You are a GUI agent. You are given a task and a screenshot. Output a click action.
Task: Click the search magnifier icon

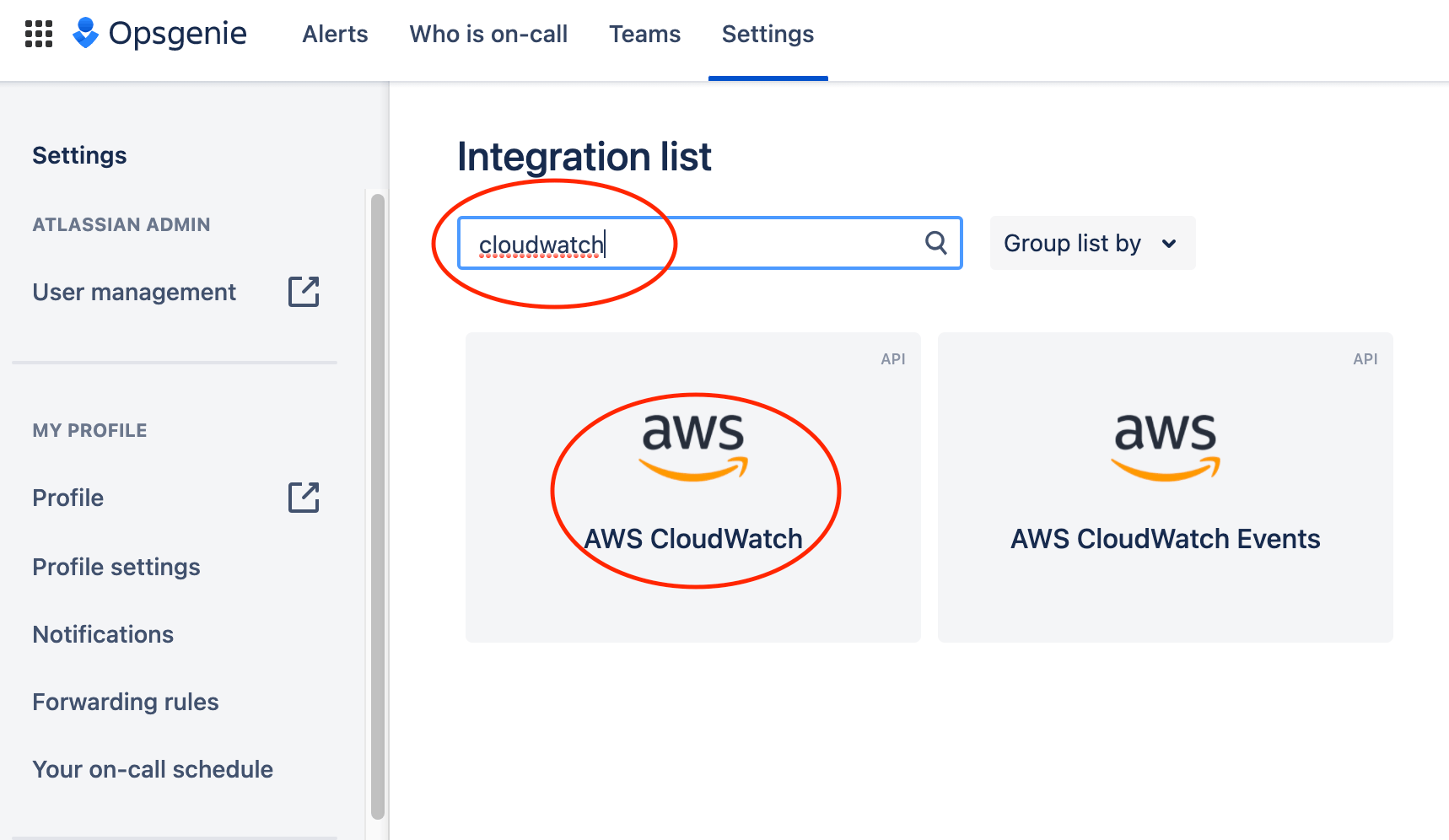(935, 243)
